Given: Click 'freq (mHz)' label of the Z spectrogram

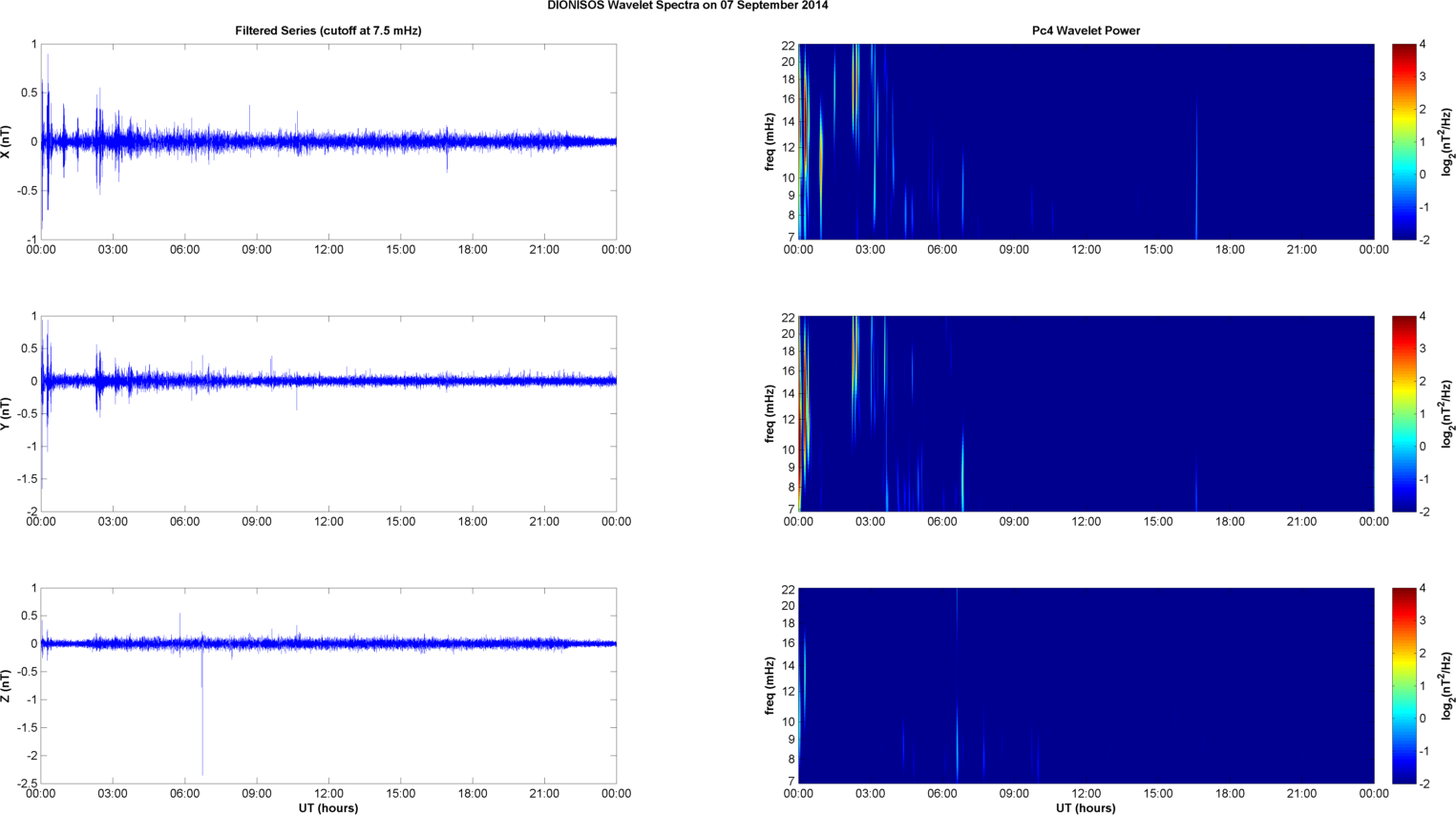Looking at the screenshot, I should click(x=769, y=685).
